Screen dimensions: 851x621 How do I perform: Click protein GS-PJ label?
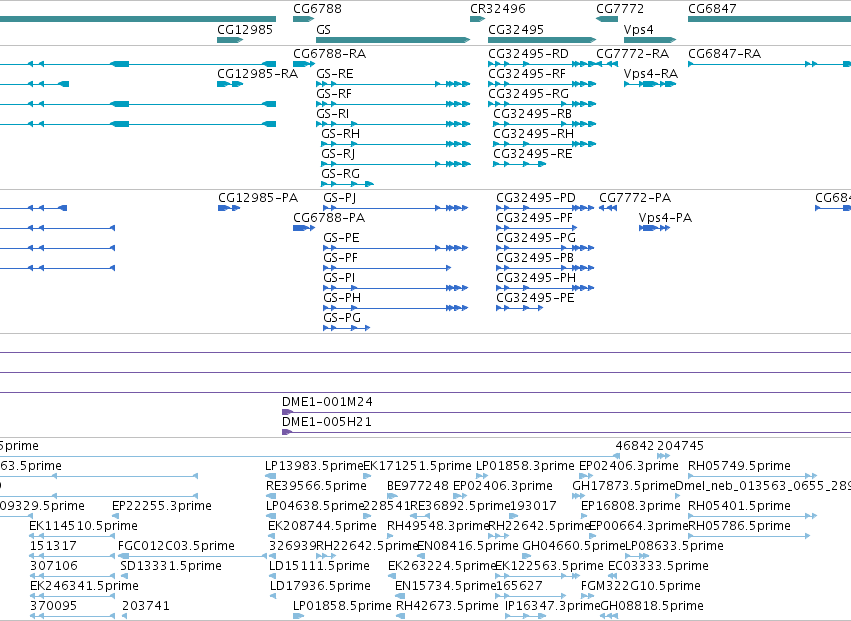pyautogui.click(x=339, y=198)
